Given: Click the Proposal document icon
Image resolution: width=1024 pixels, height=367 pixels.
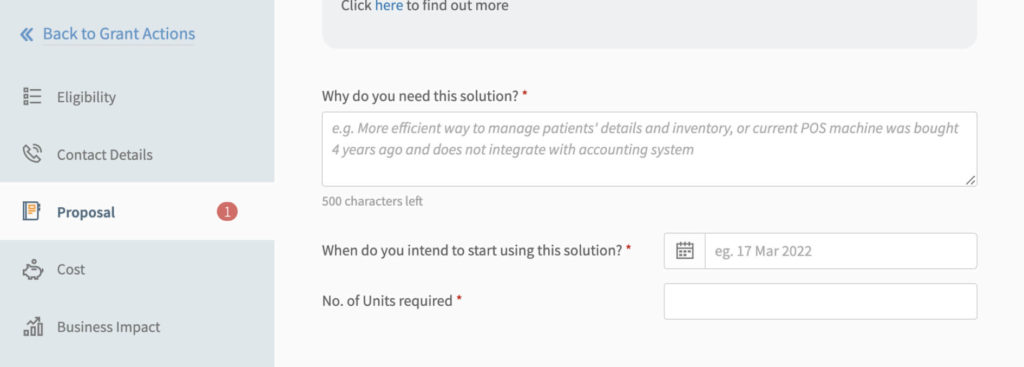Looking at the screenshot, I should click(31, 211).
